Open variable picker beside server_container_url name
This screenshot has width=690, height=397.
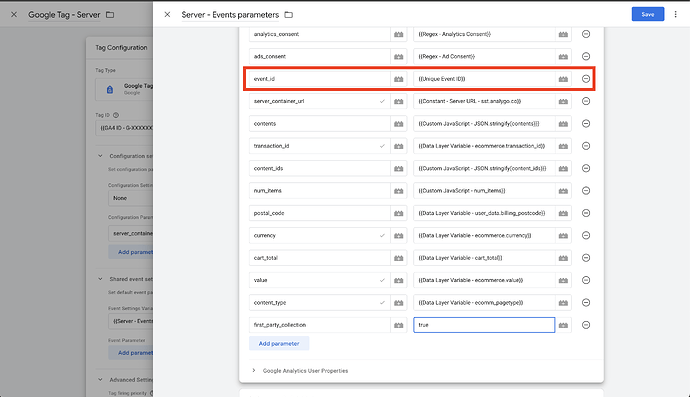tap(399, 102)
